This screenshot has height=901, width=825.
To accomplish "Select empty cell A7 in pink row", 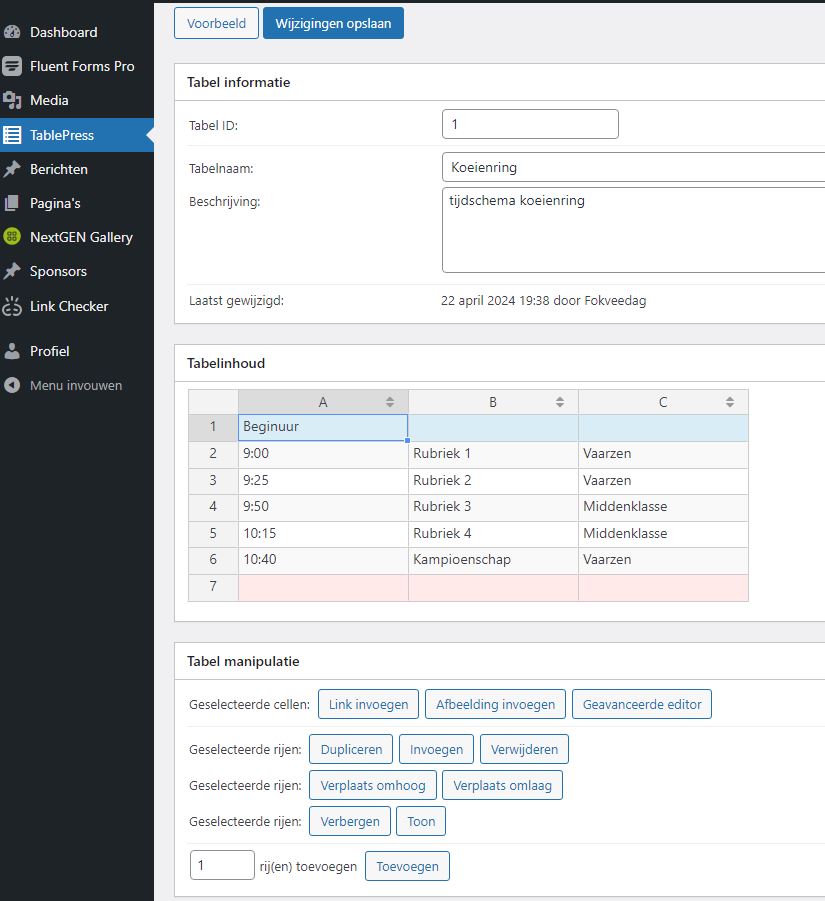I will pyautogui.click(x=323, y=587).
